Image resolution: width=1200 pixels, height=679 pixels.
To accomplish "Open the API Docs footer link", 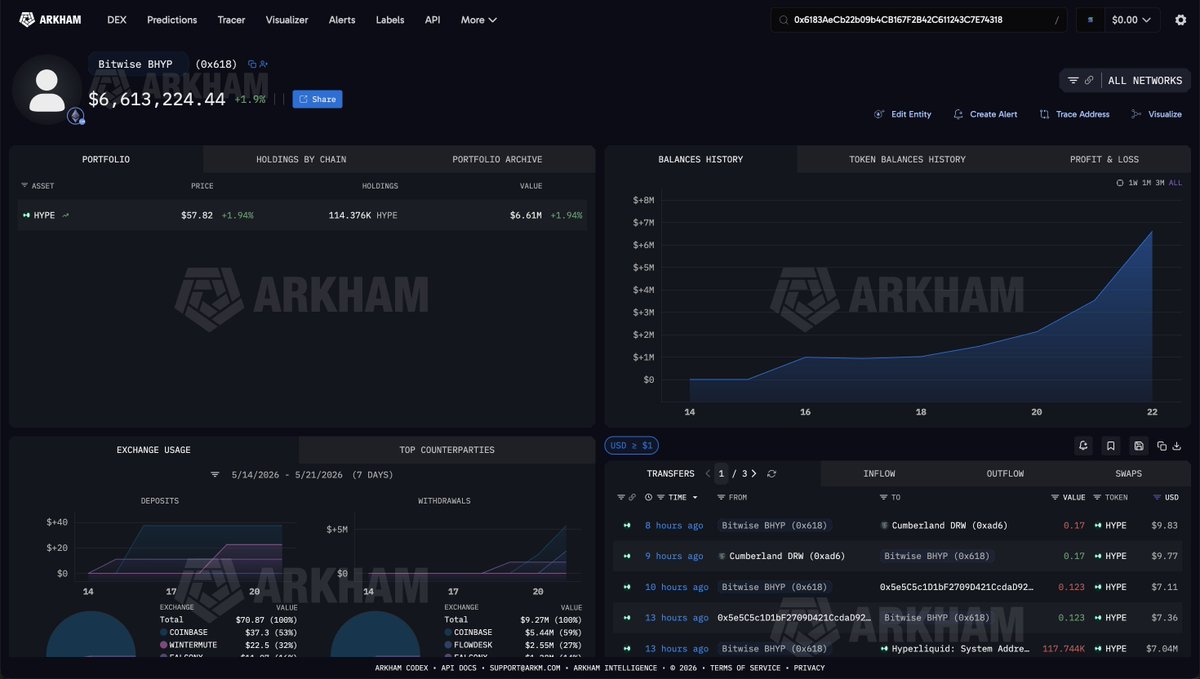I will pos(459,668).
